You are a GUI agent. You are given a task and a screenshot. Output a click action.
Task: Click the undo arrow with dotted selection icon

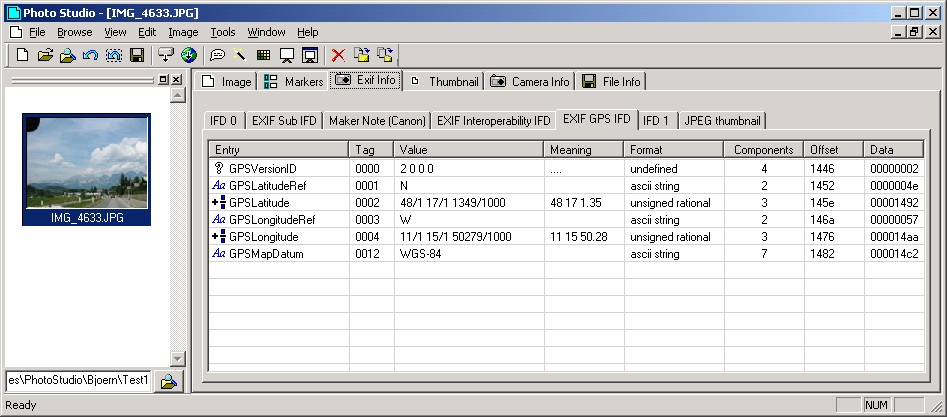pos(114,56)
